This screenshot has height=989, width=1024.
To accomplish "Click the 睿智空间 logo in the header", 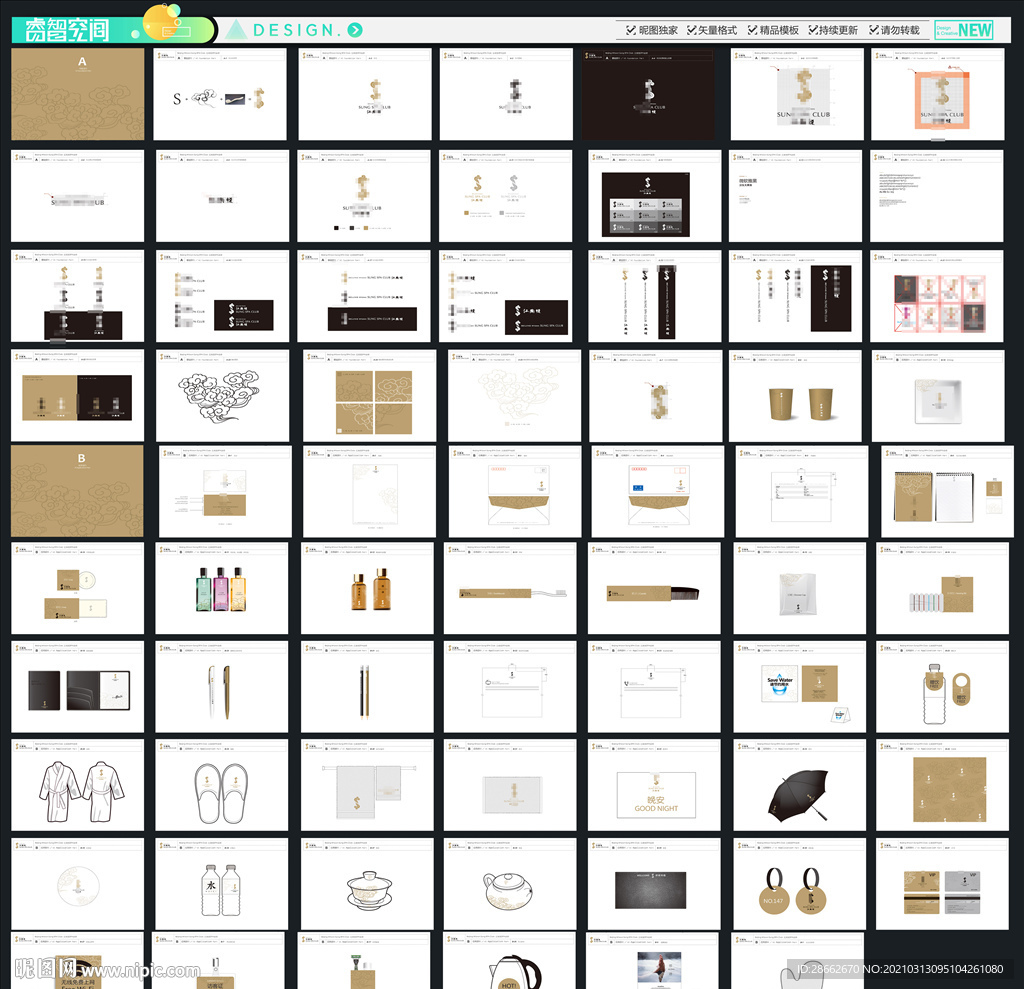I will click(67, 30).
